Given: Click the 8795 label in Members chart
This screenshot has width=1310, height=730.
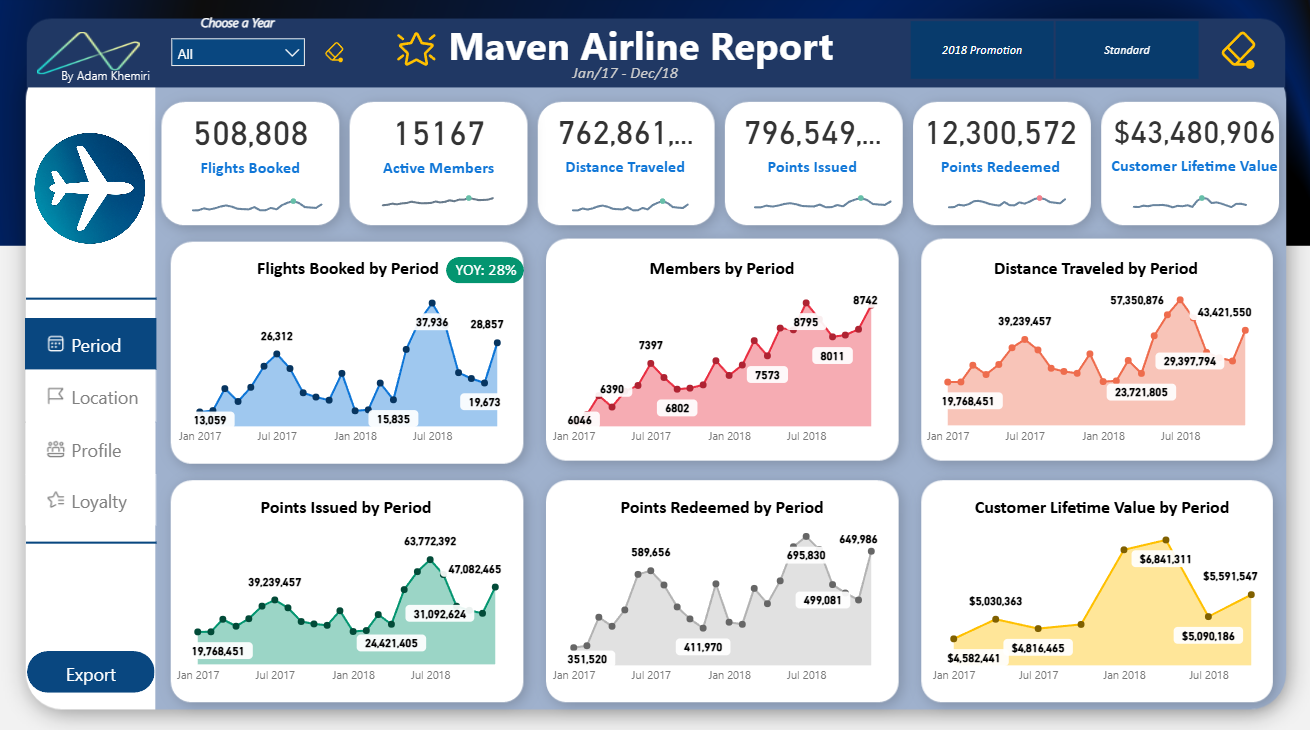Looking at the screenshot, I should [806, 322].
